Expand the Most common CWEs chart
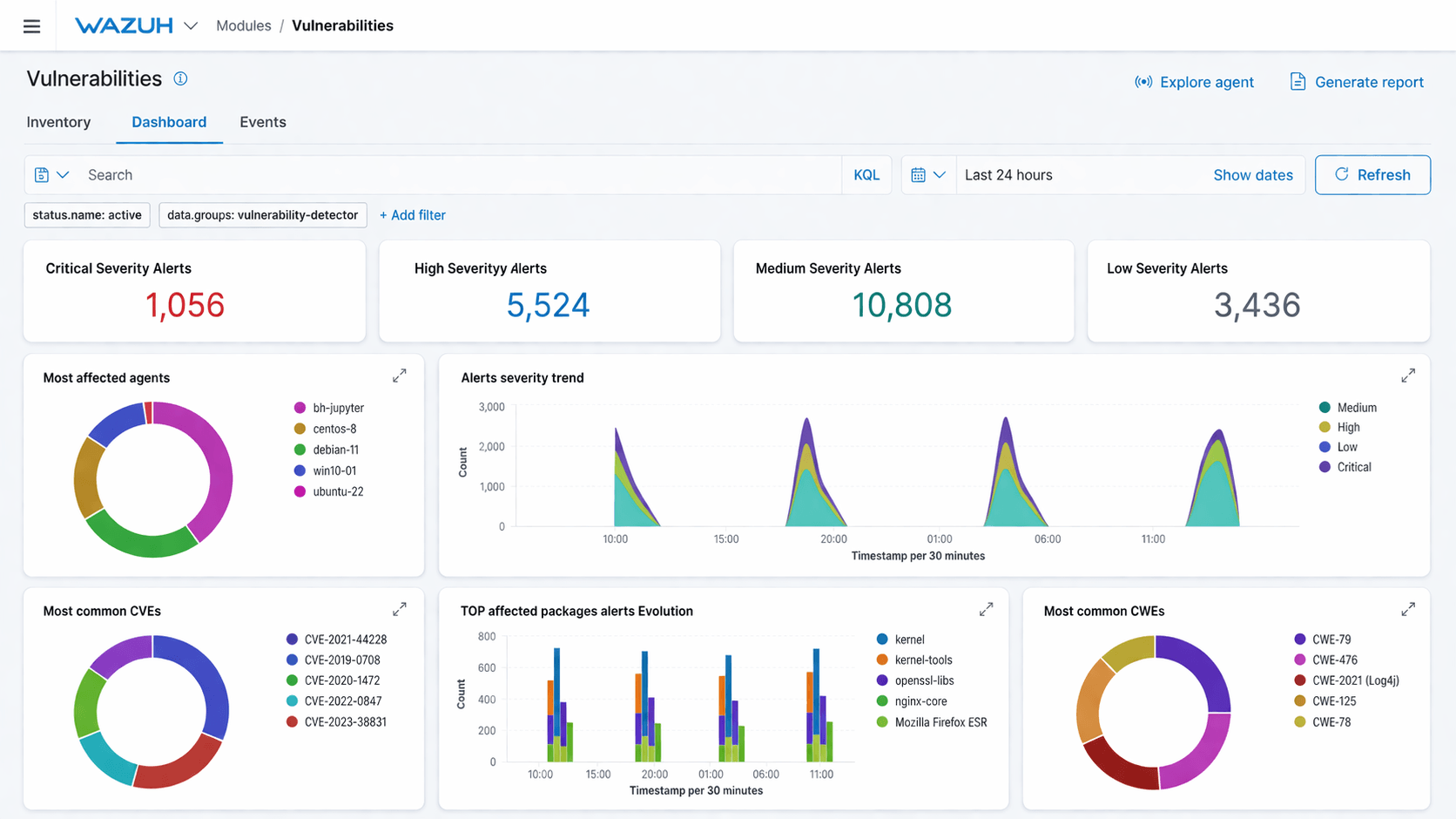Image resolution: width=1456 pixels, height=819 pixels. [x=1407, y=609]
